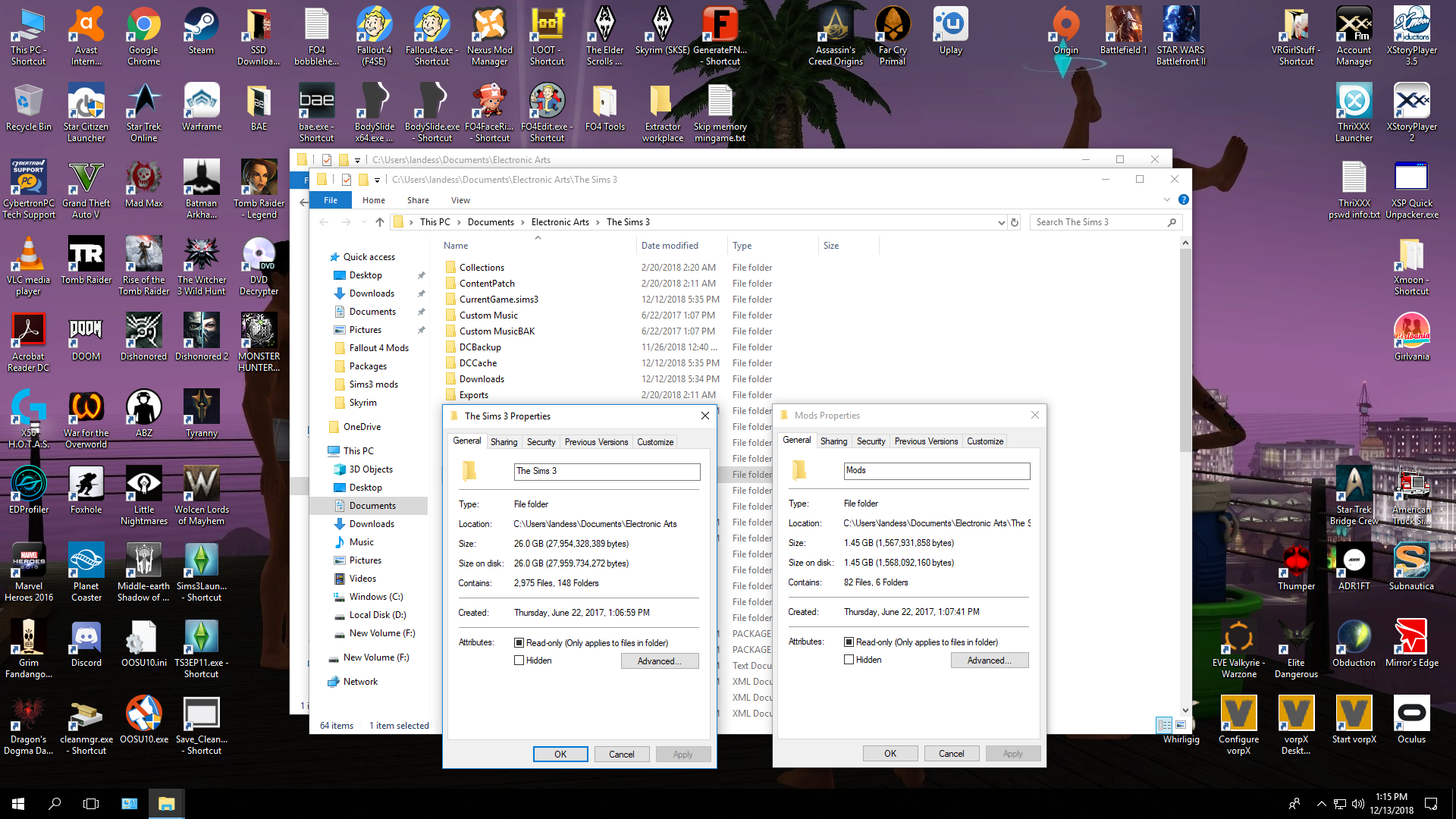Open the Steam desktop icon

click(x=201, y=32)
